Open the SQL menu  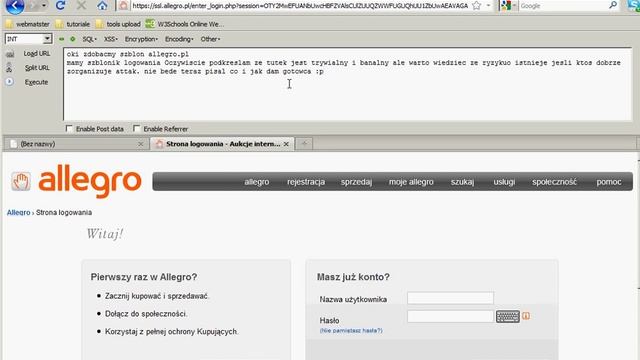coord(89,39)
